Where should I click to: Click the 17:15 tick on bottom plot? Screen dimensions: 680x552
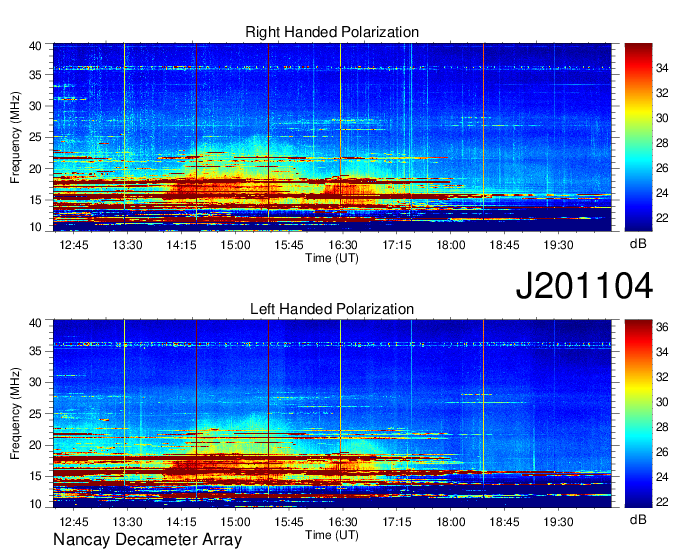tap(397, 522)
